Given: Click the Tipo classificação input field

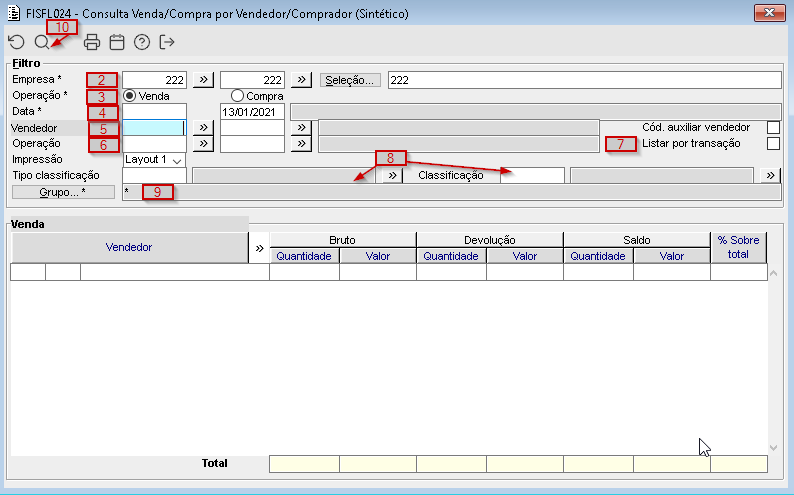Looking at the screenshot, I should pyautogui.click(x=154, y=176).
